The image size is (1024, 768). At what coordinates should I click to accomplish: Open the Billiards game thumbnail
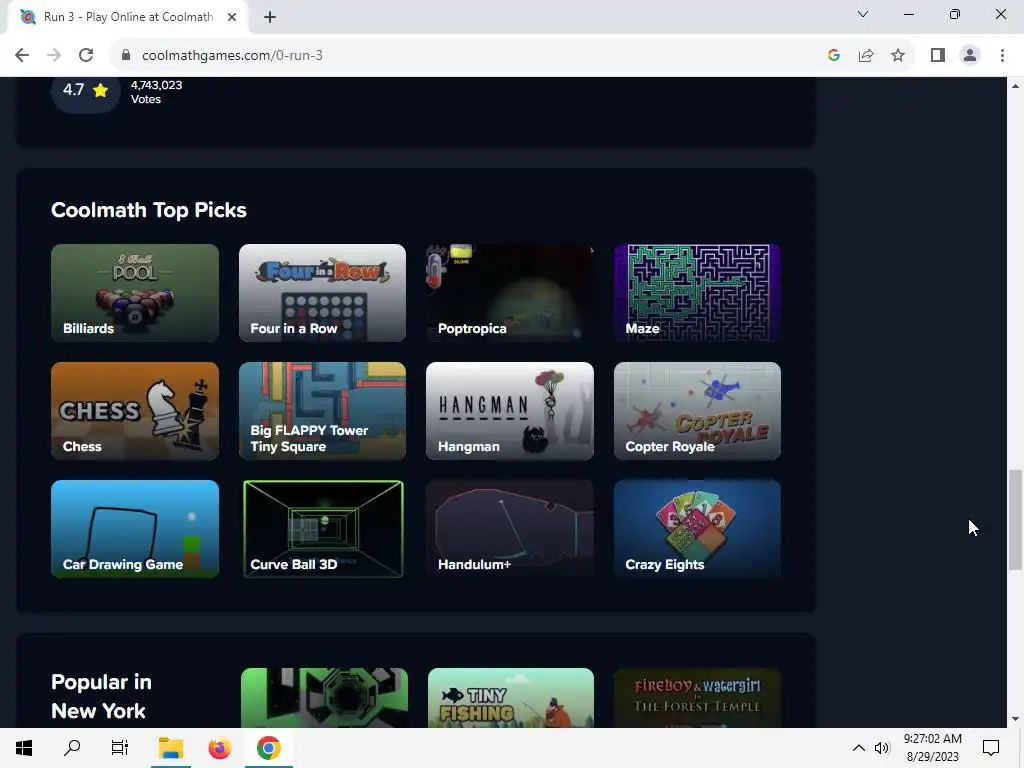[x=135, y=293]
